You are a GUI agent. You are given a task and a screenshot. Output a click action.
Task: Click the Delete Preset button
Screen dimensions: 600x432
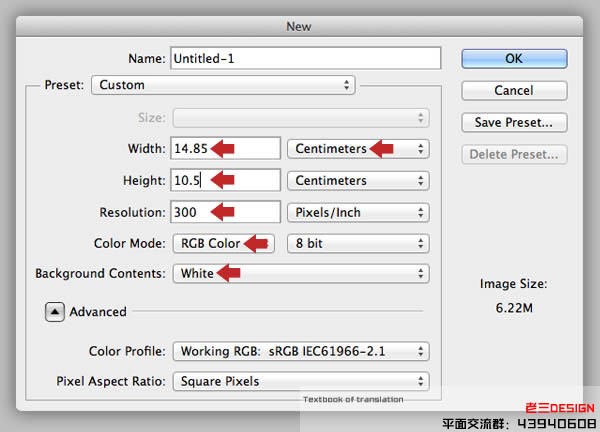pos(514,155)
